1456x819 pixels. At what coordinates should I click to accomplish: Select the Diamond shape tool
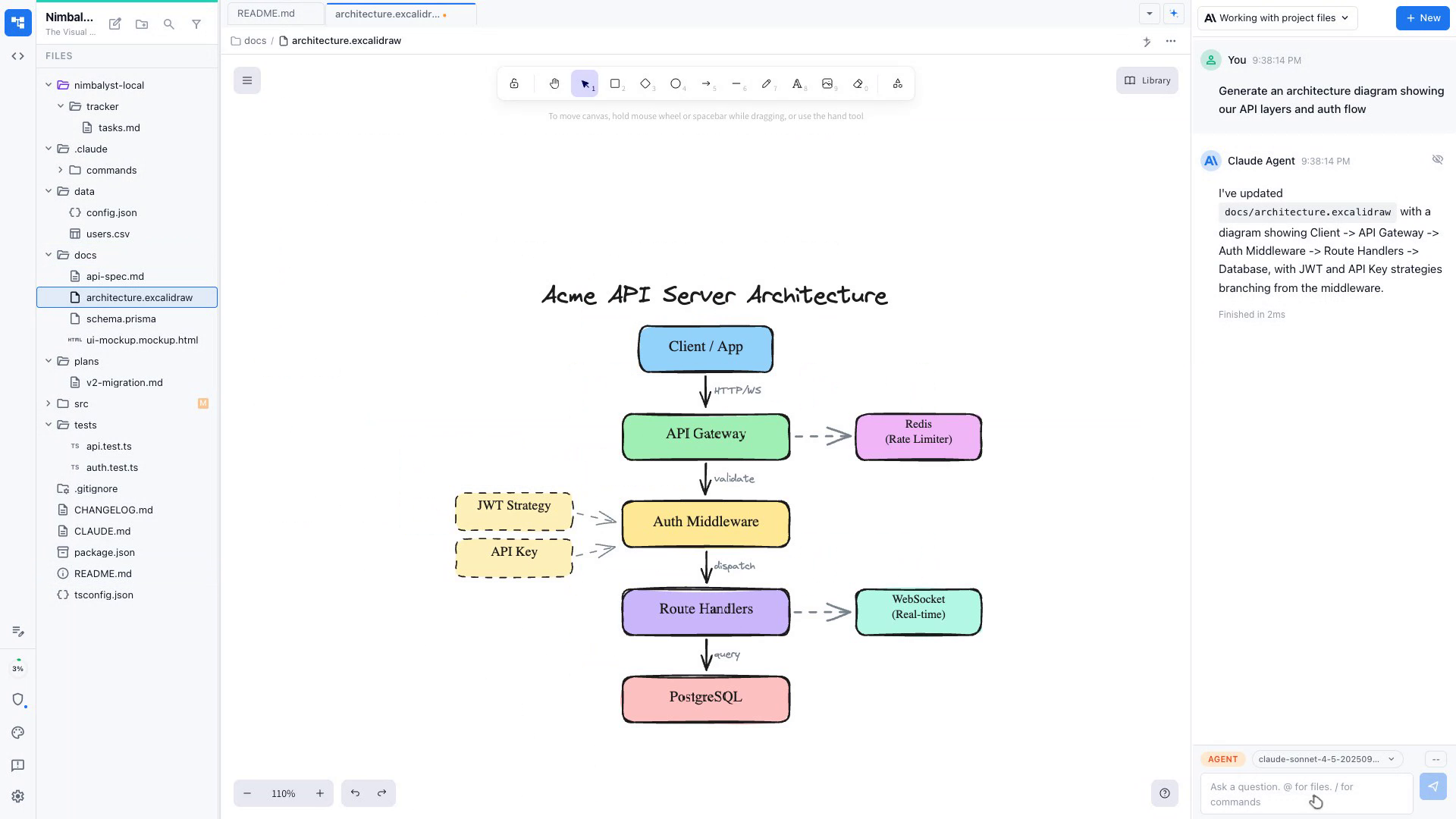[645, 83]
